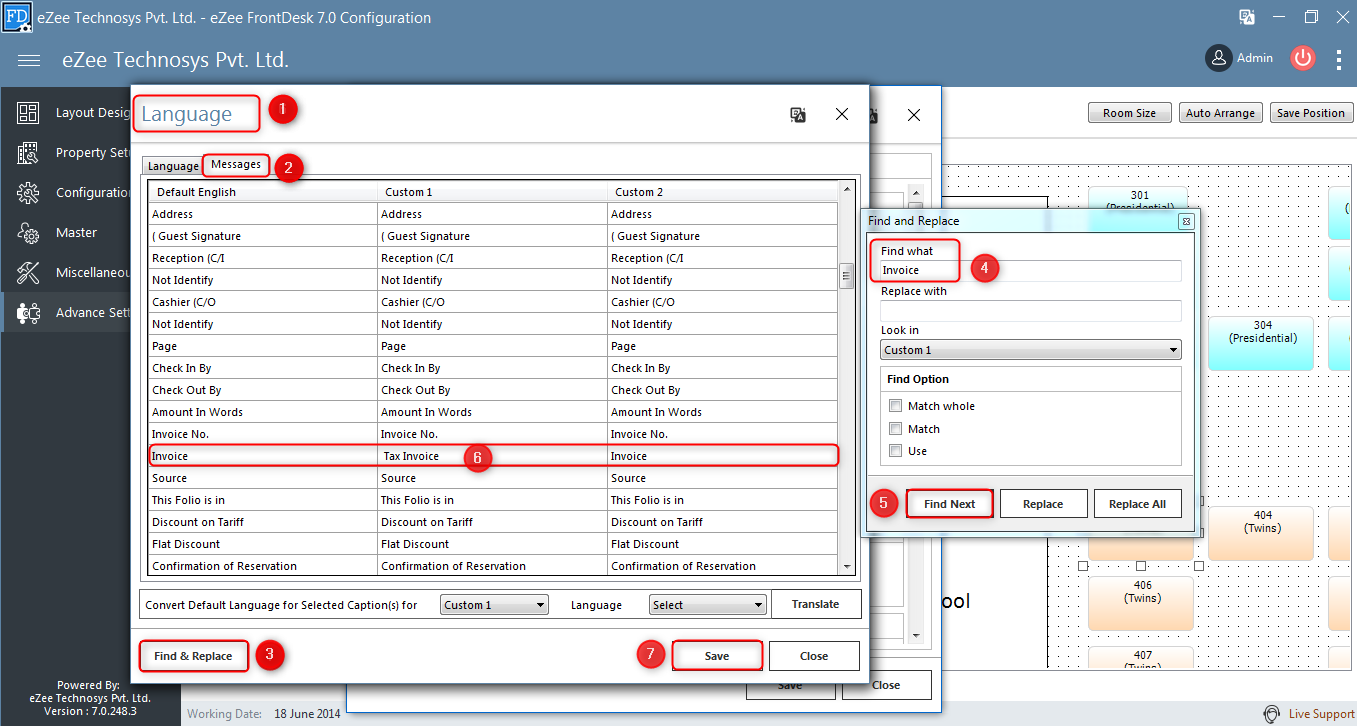The image size is (1357, 726).
Task: Click the messages table vertical scrollbar thumb
Action: tap(846, 275)
